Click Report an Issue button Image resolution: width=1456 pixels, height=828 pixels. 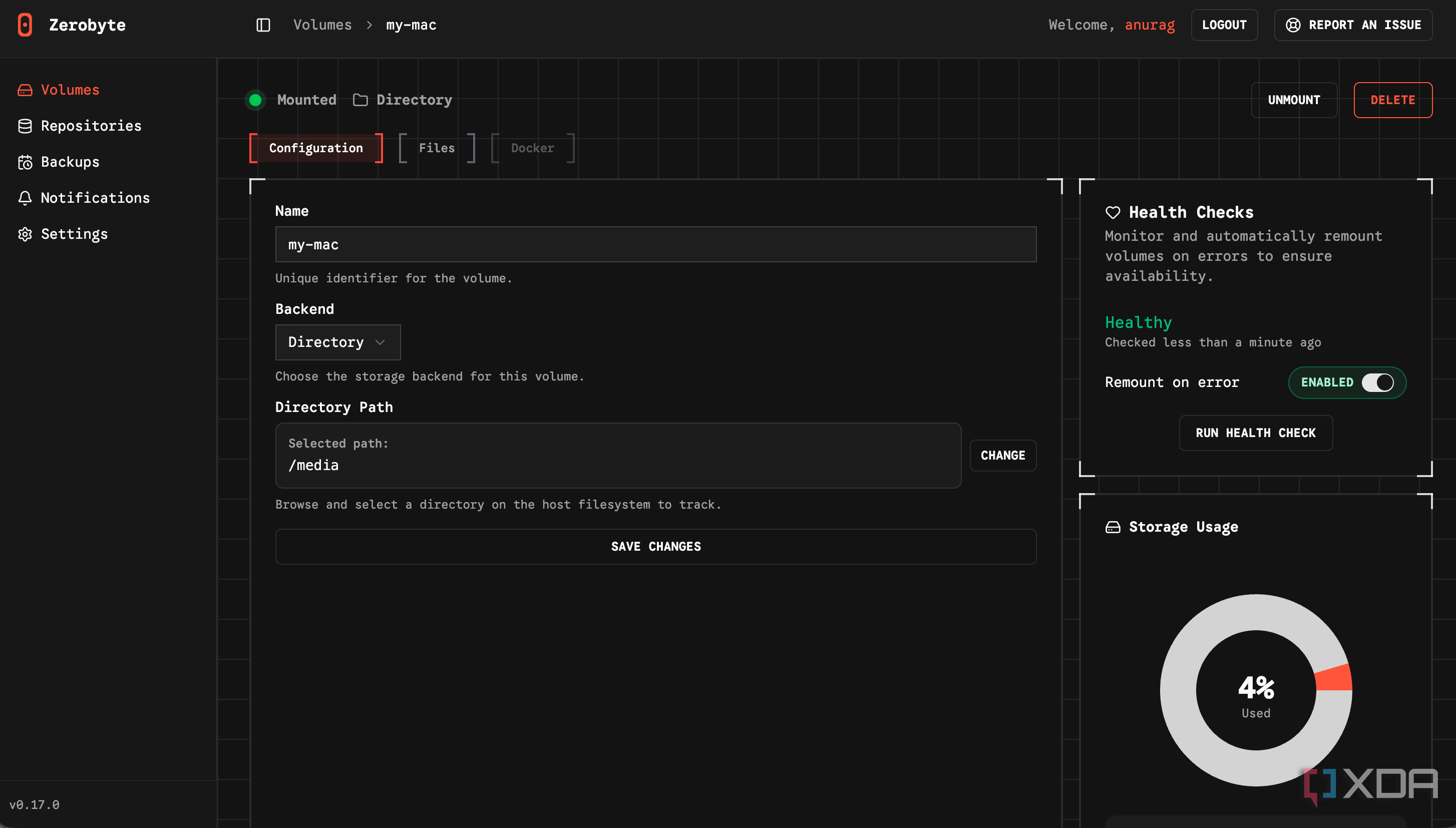1353,25
